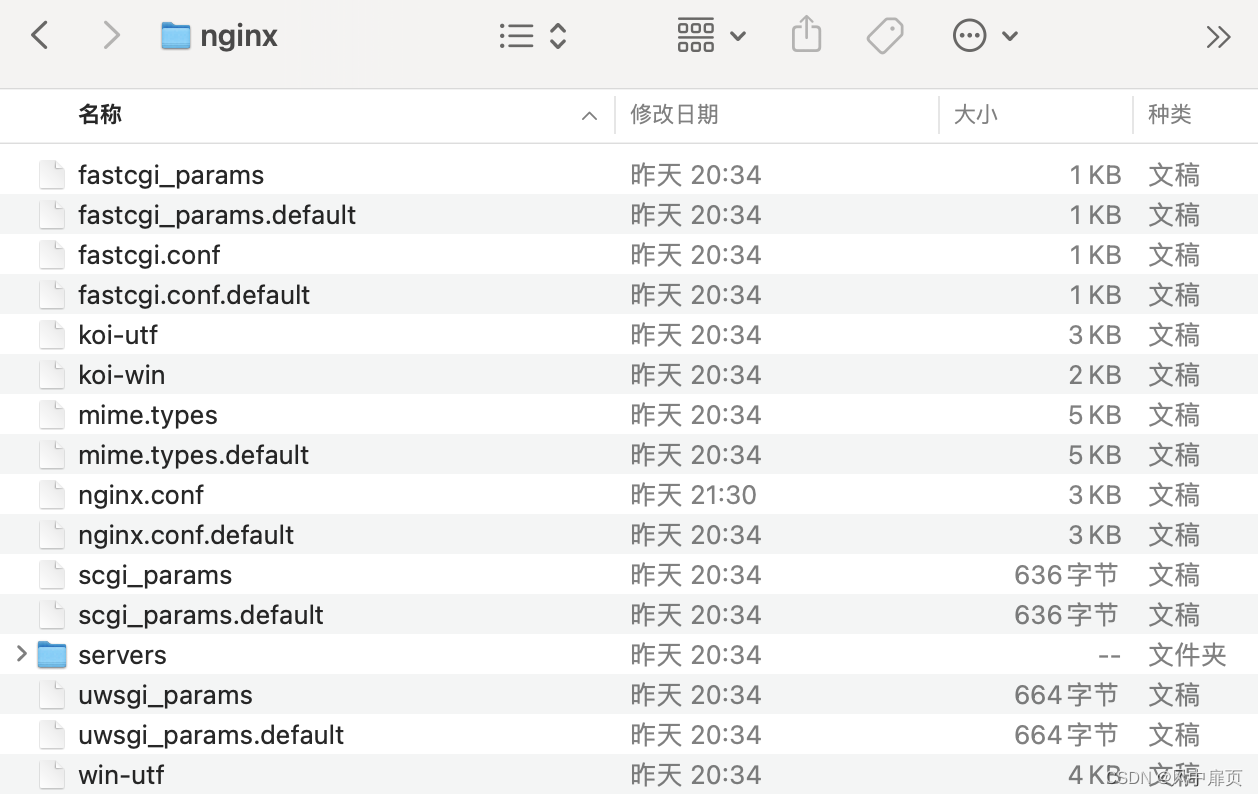Click the forward navigation arrow
The width and height of the screenshot is (1258, 796).
(x=111, y=35)
